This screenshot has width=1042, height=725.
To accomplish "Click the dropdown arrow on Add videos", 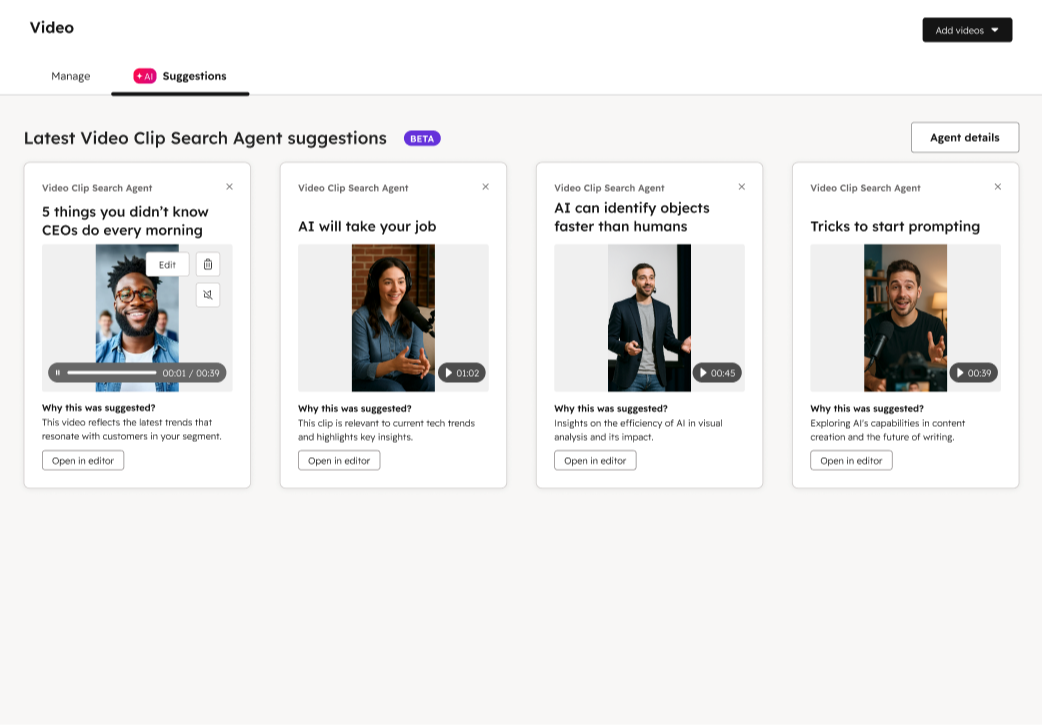I will (x=993, y=29).
